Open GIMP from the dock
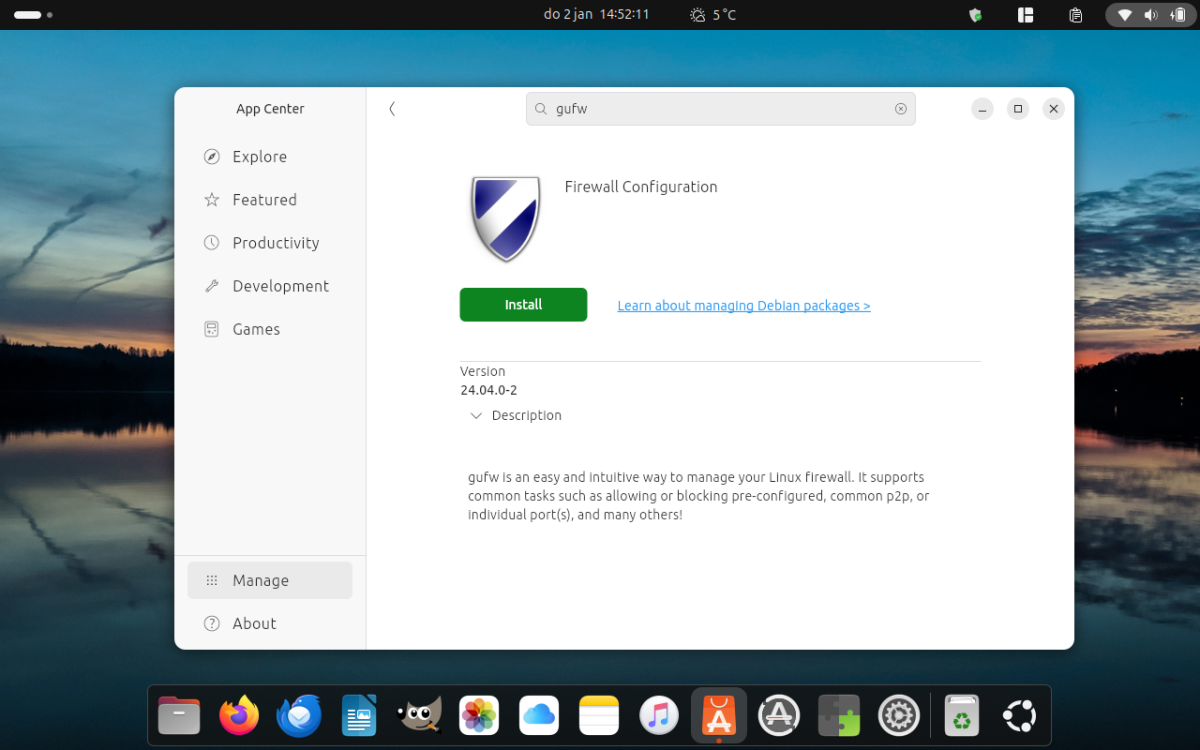Image resolution: width=1200 pixels, height=750 pixels. pos(419,715)
